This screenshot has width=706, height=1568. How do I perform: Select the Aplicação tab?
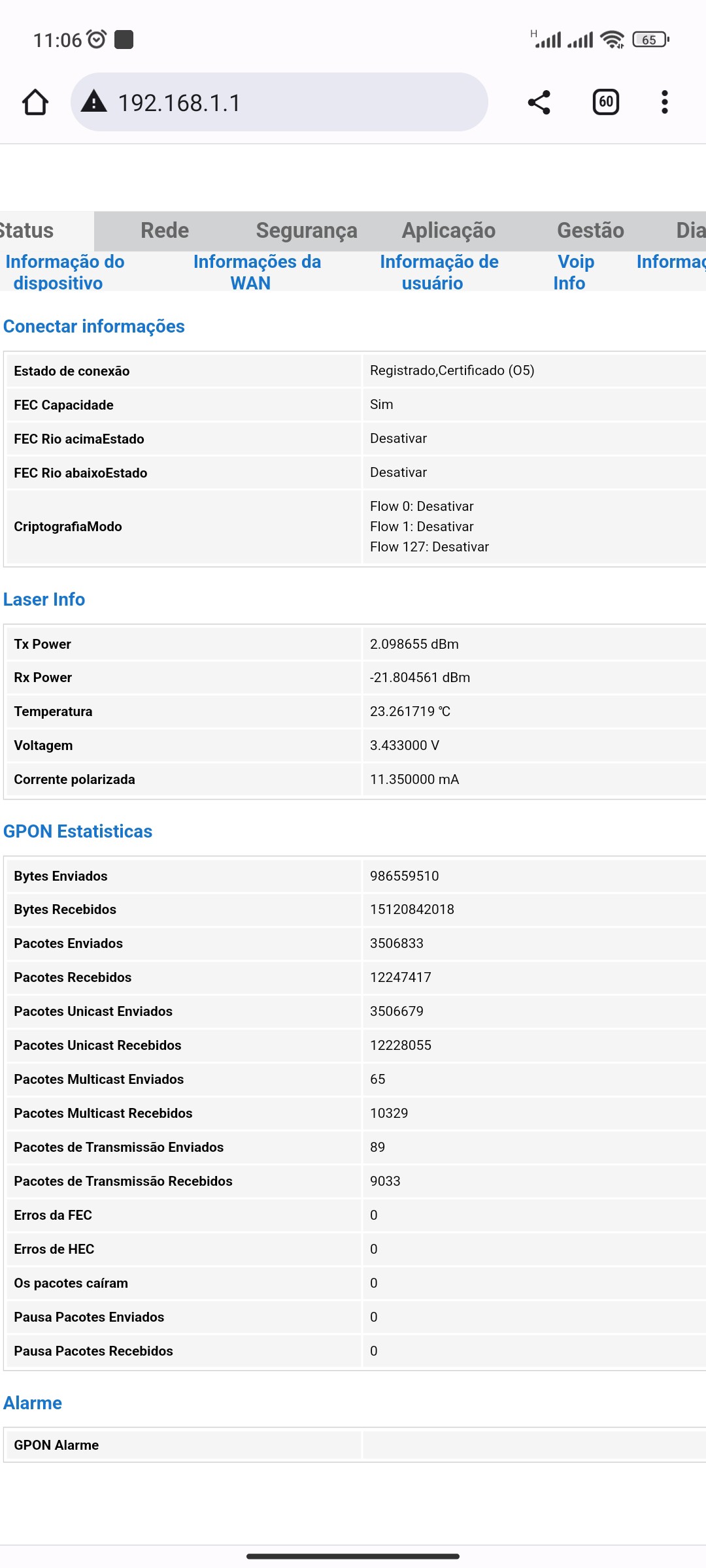448,231
